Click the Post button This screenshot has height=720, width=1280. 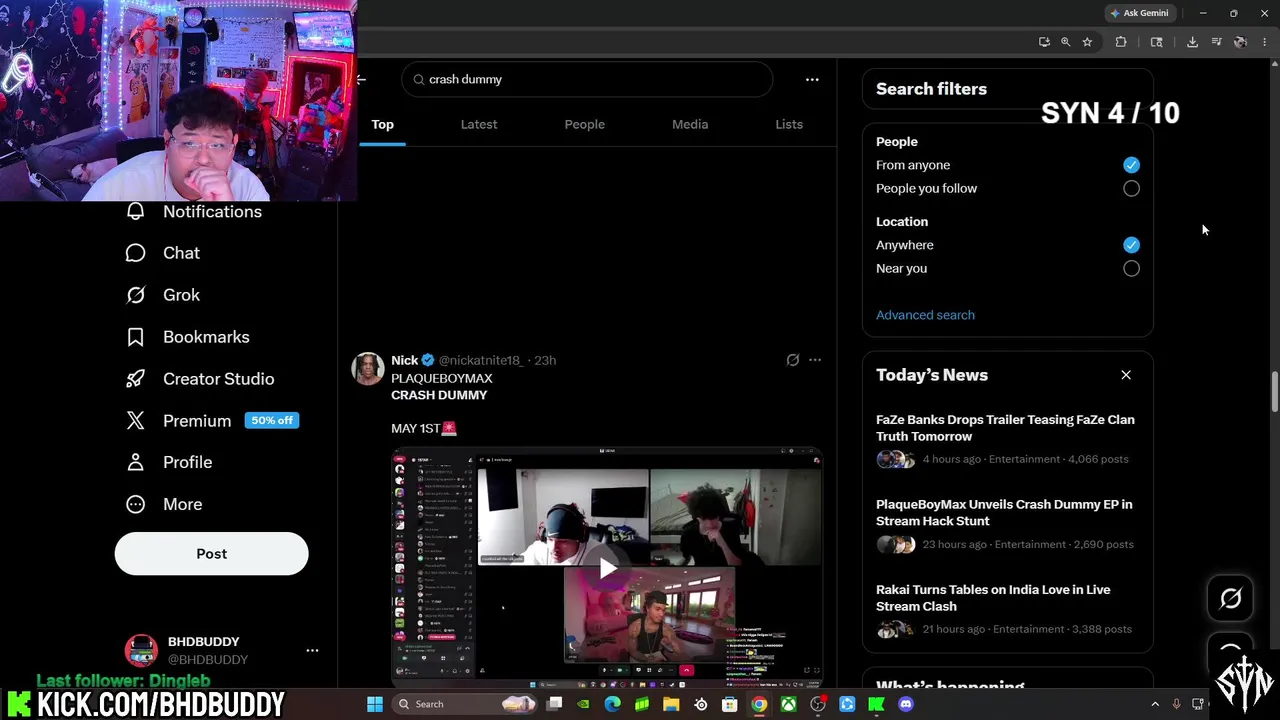(211, 554)
